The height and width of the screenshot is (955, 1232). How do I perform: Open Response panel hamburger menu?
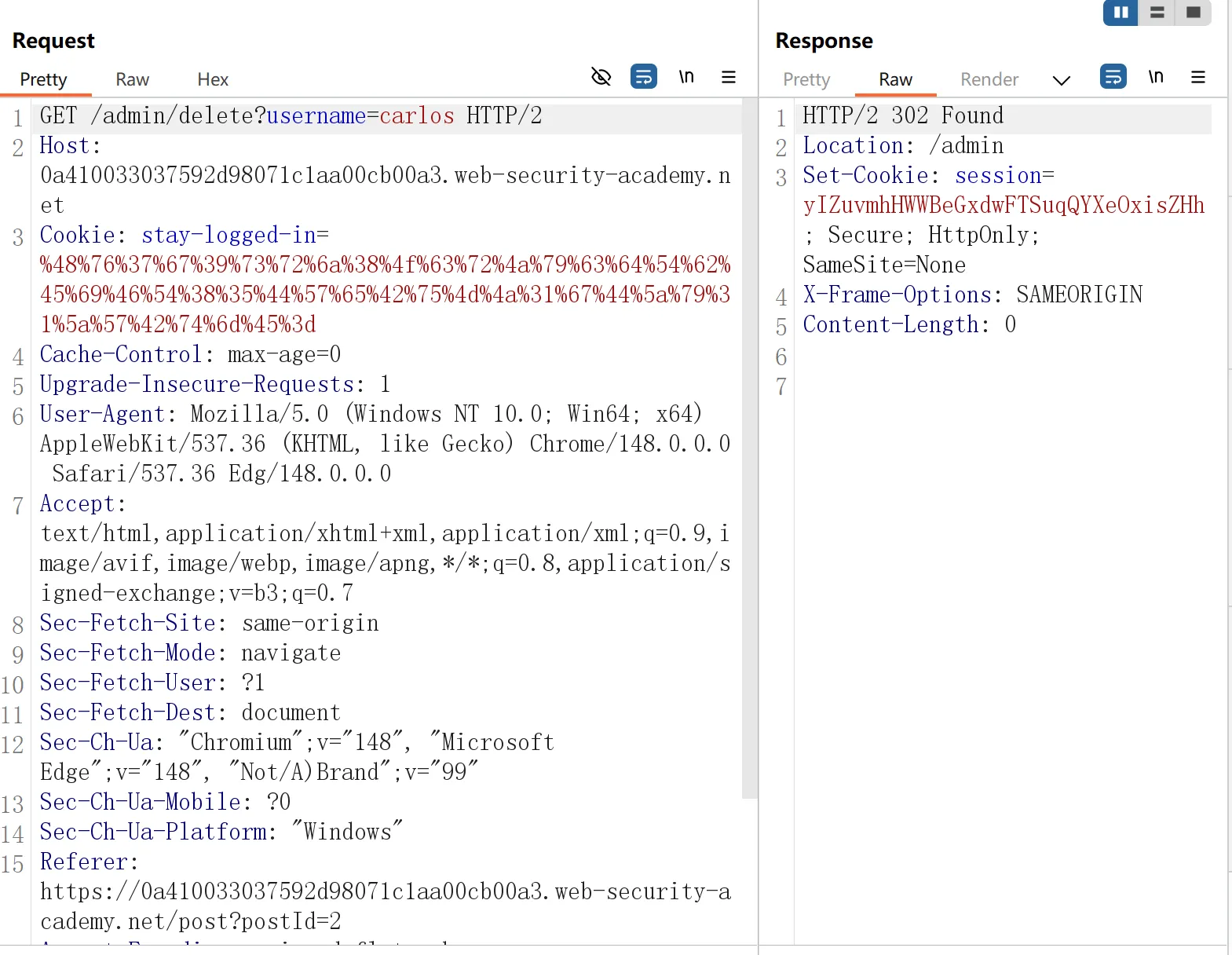(1198, 77)
